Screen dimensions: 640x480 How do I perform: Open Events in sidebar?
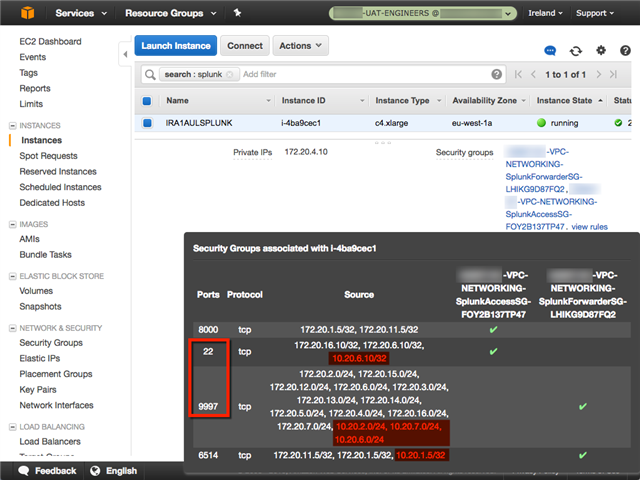click(x=33, y=57)
